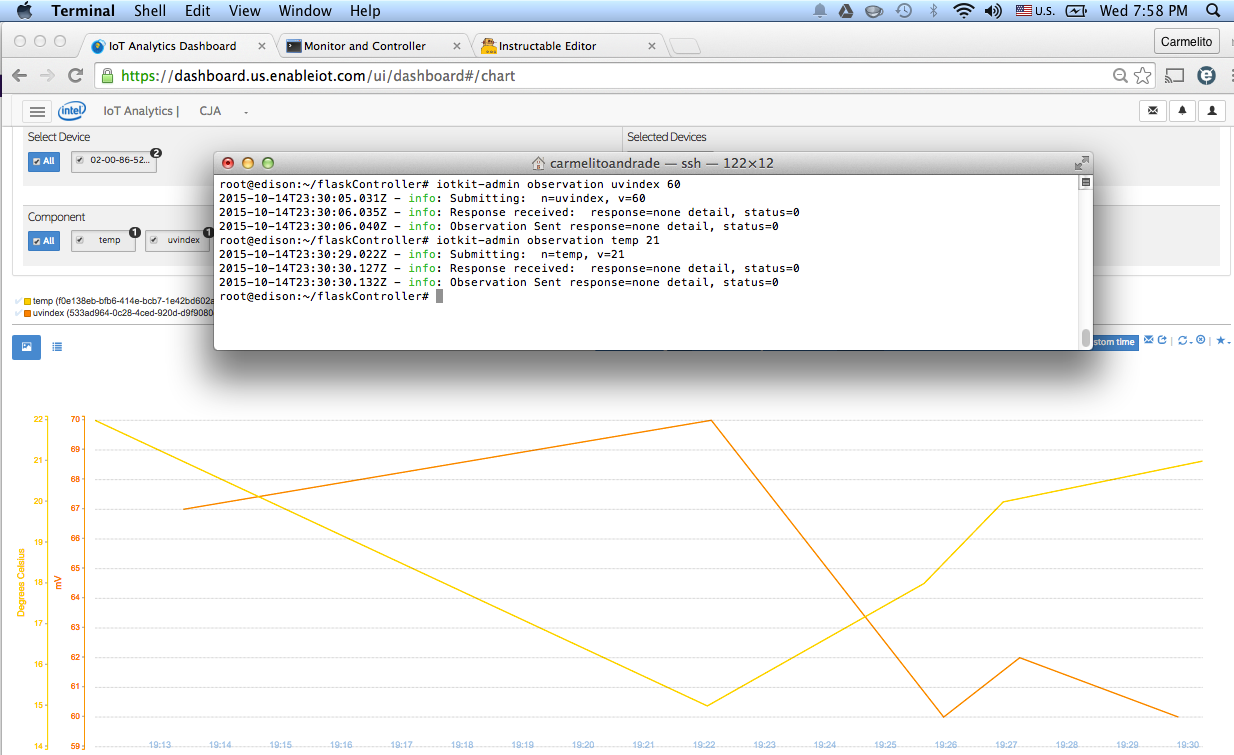Image resolution: width=1234 pixels, height=755 pixels.
Task: Expand the CJA account dropdown
Action: tap(222, 111)
